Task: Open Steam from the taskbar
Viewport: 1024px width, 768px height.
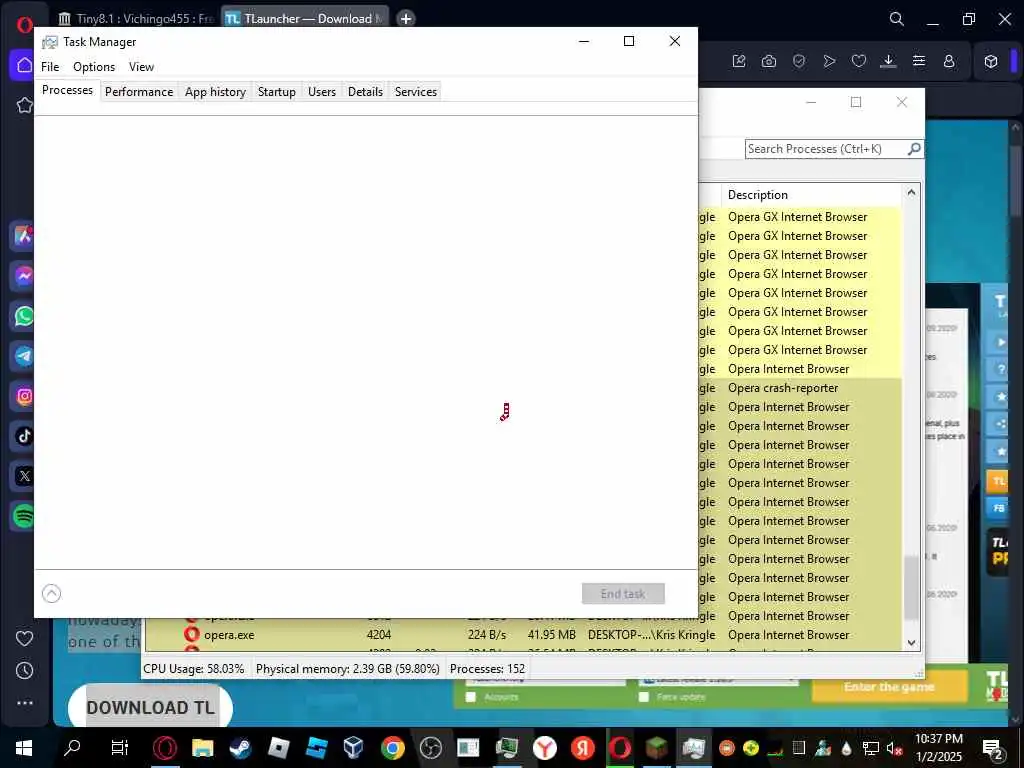Action: point(240,748)
